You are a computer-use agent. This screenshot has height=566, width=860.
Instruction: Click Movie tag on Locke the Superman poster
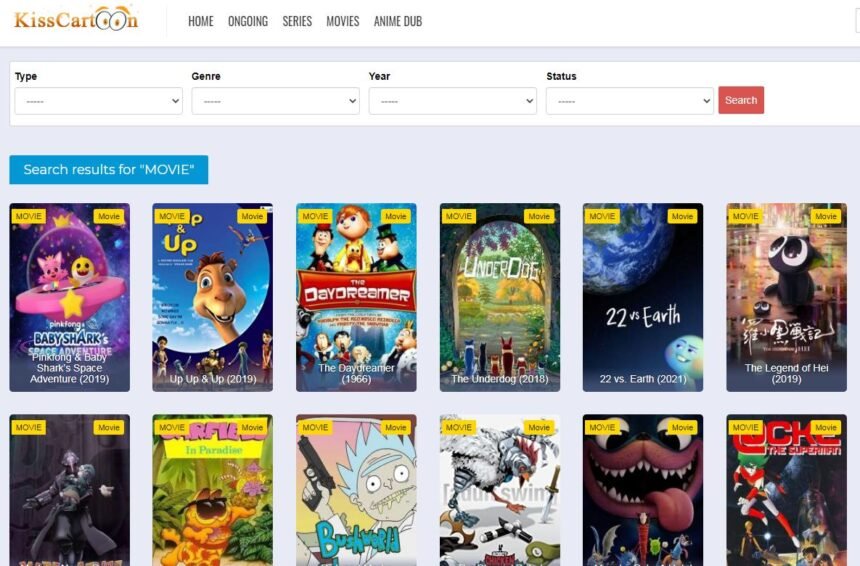(x=826, y=427)
